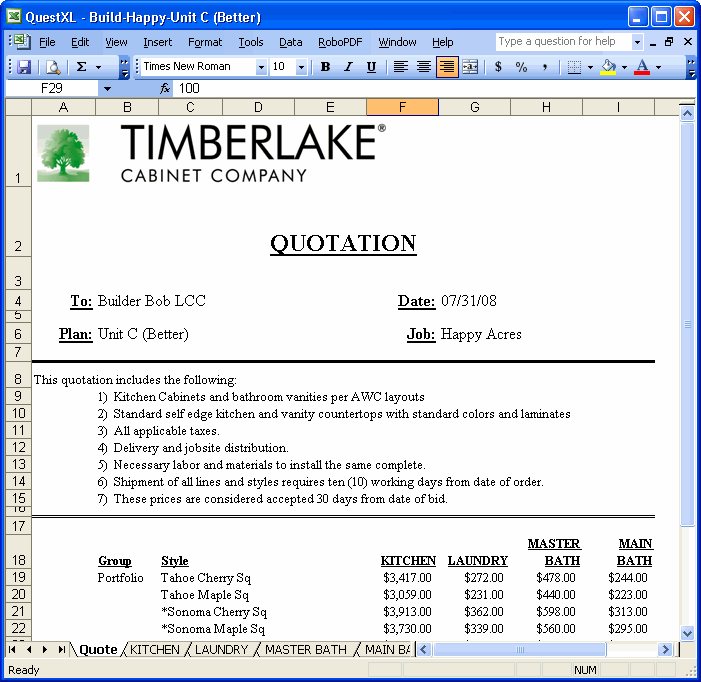The height and width of the screenshot is (682, 701).
Task: Apply red Font Color
Action: 642,67
